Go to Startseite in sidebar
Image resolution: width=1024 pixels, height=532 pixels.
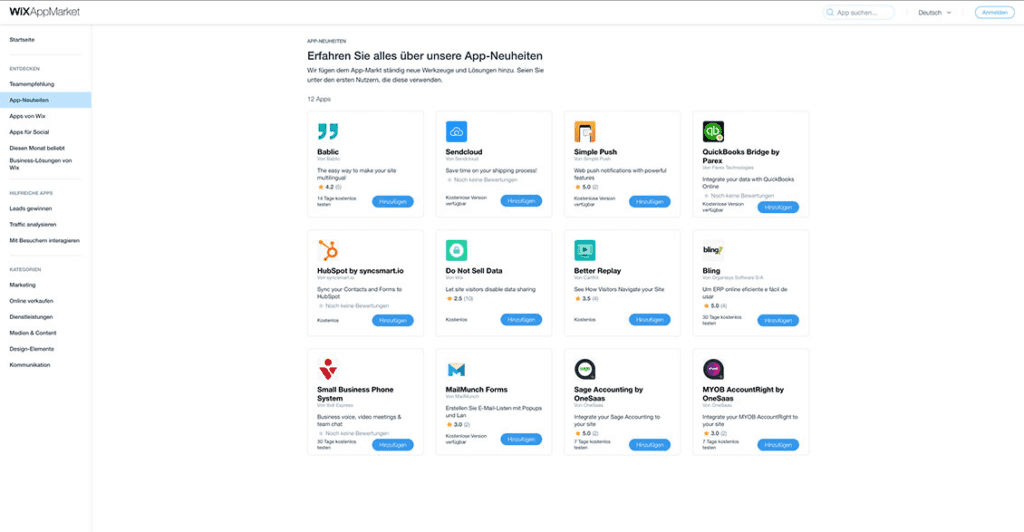(22, 40)
